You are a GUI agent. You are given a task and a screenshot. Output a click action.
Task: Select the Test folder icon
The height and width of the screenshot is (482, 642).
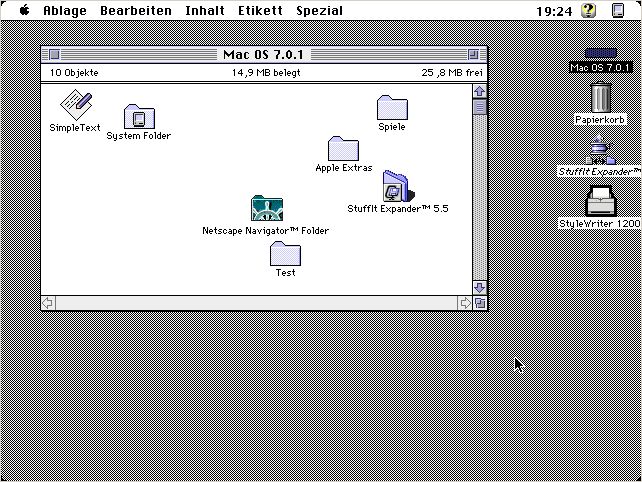(x=285, y=253)
